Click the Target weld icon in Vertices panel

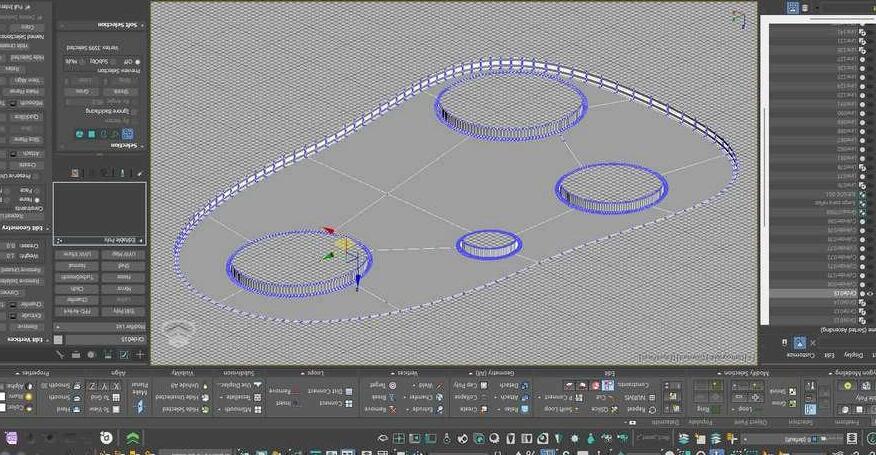point(392,386)
